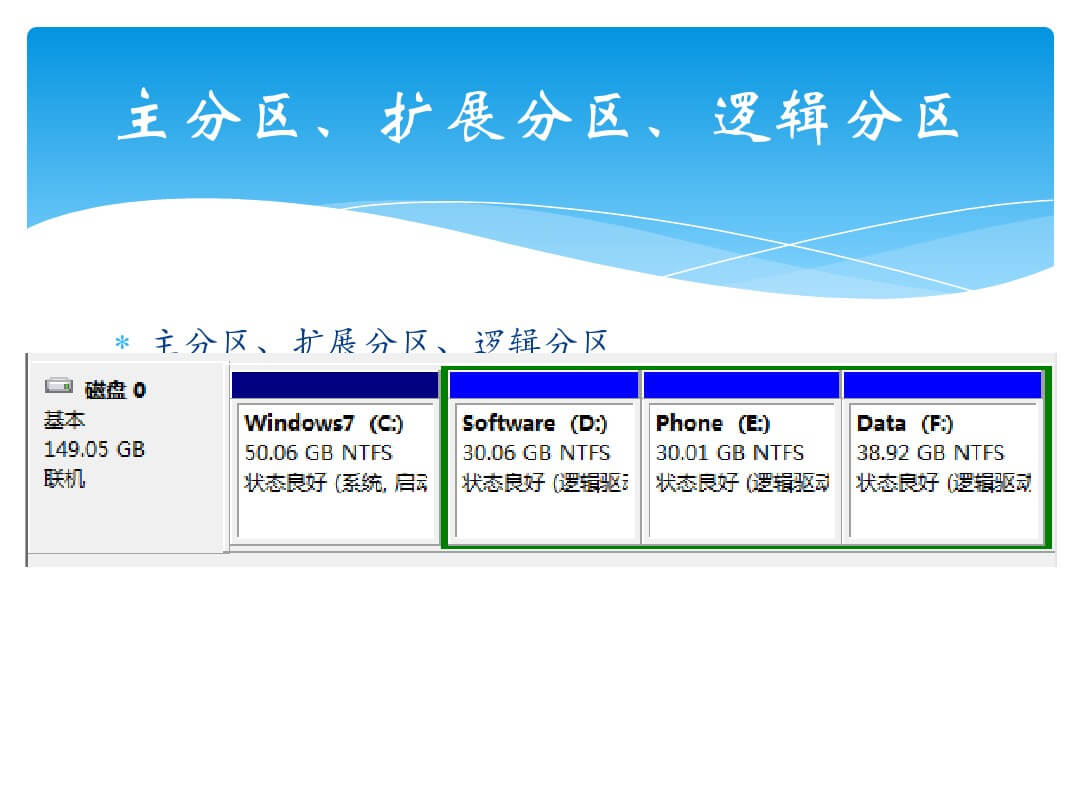Click the 30.01 GB NTFS size text
1080x810 pixels.
[x=730, y=453]
